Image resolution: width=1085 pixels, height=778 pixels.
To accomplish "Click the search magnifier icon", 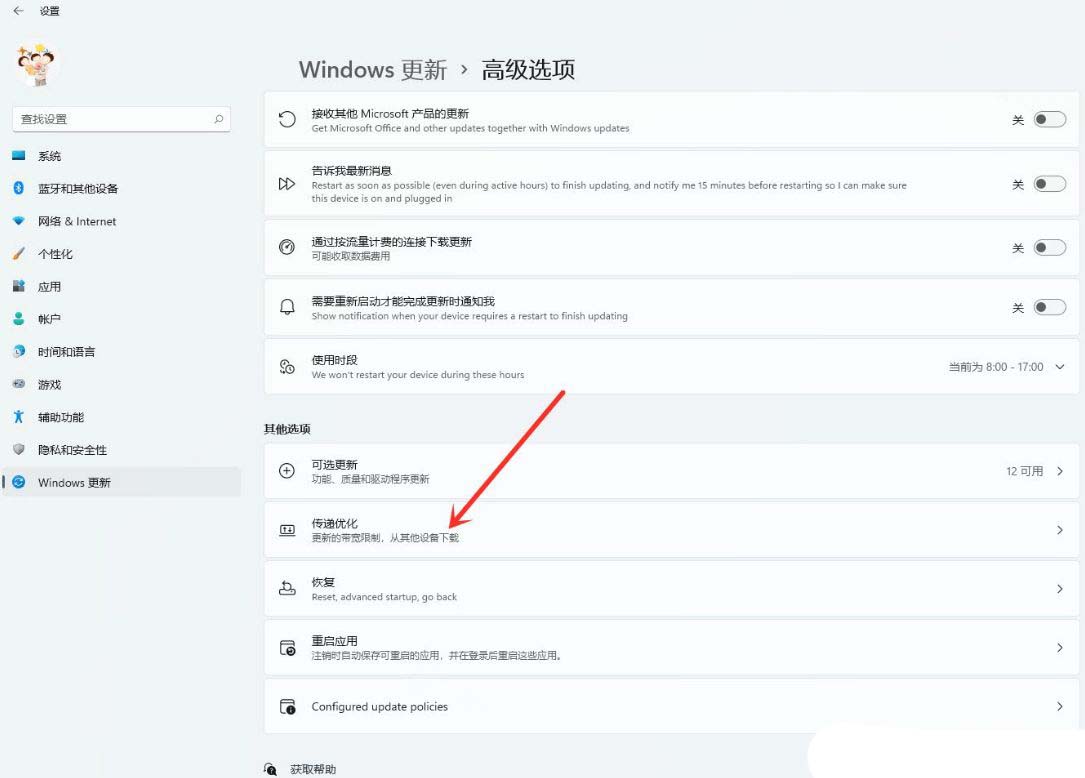I will point(219,119).
